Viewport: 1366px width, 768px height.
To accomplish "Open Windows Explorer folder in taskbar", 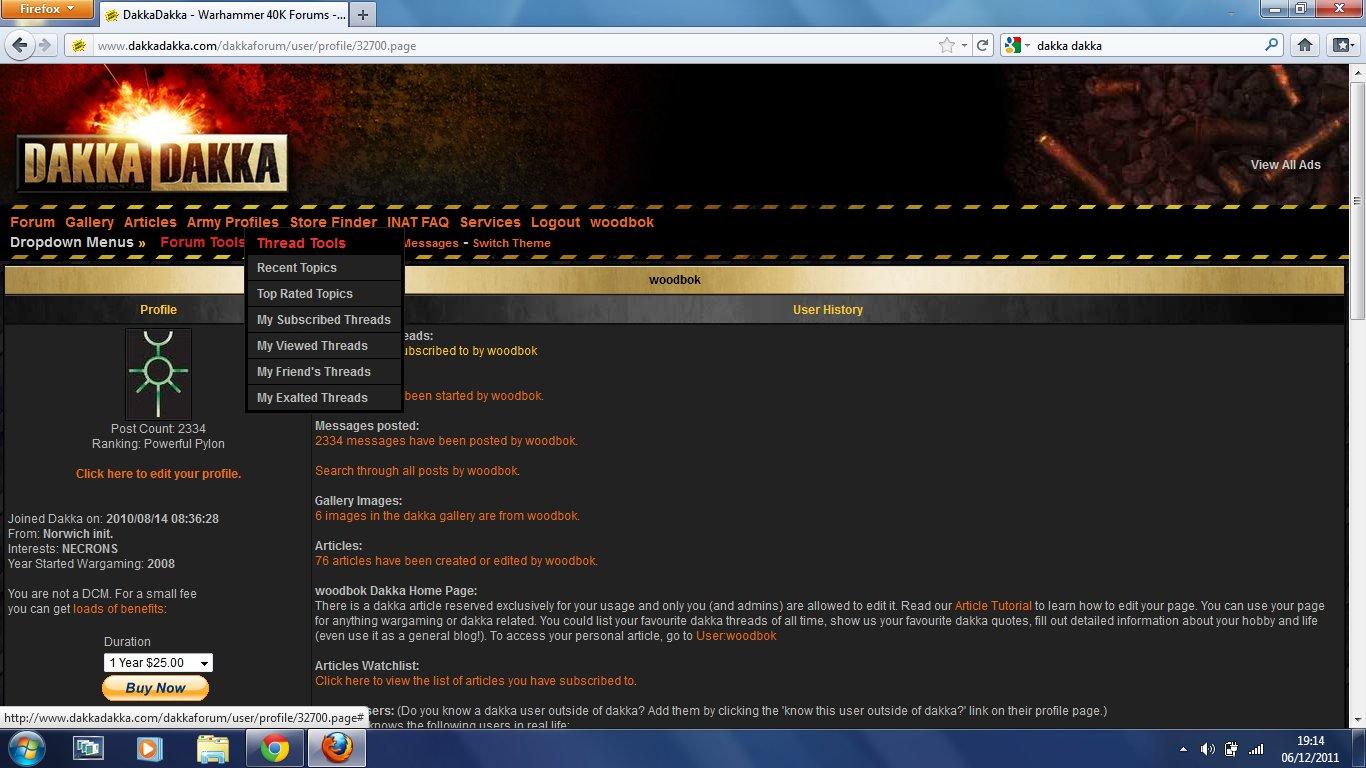I will coord(213,748).
